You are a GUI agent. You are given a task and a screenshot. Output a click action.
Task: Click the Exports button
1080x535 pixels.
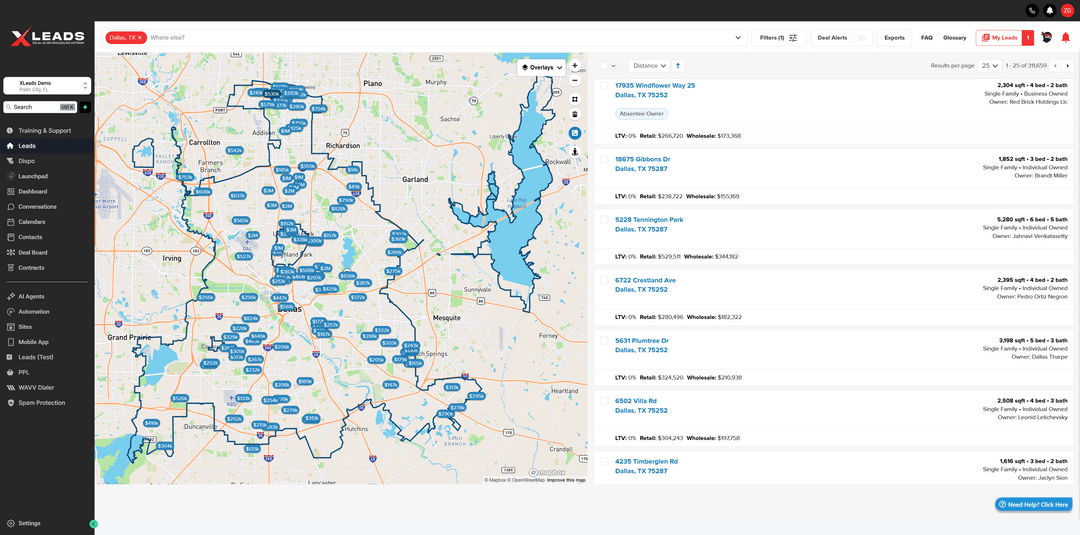(x=894, y=38)
